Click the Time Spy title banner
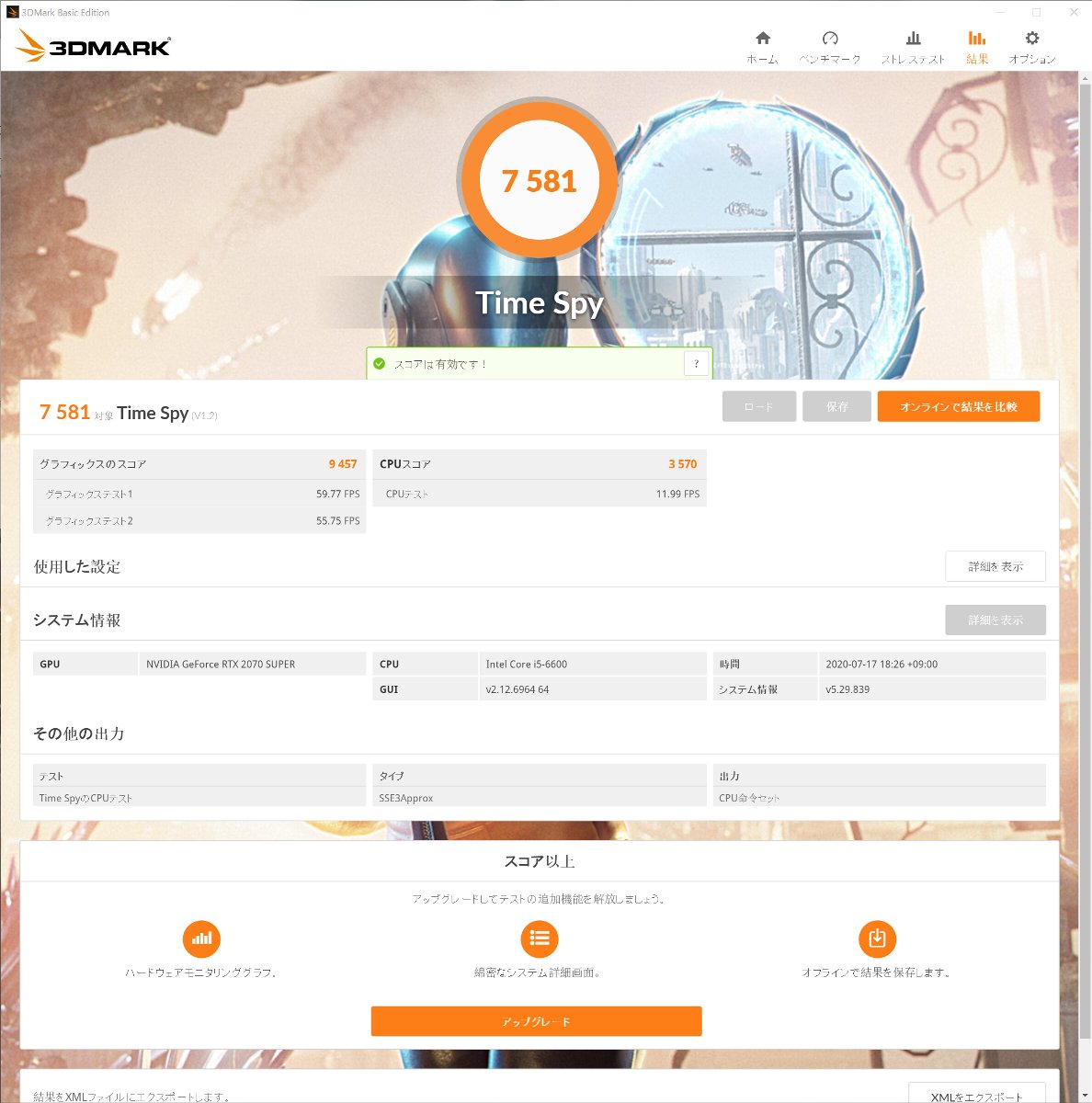The image size is (1092, 1103). click(540, 302)
